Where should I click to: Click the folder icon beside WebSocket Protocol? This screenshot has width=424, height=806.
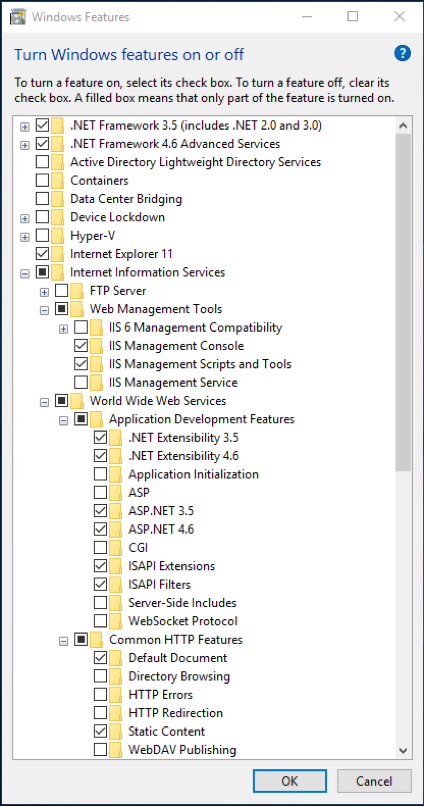coord(116,621)
